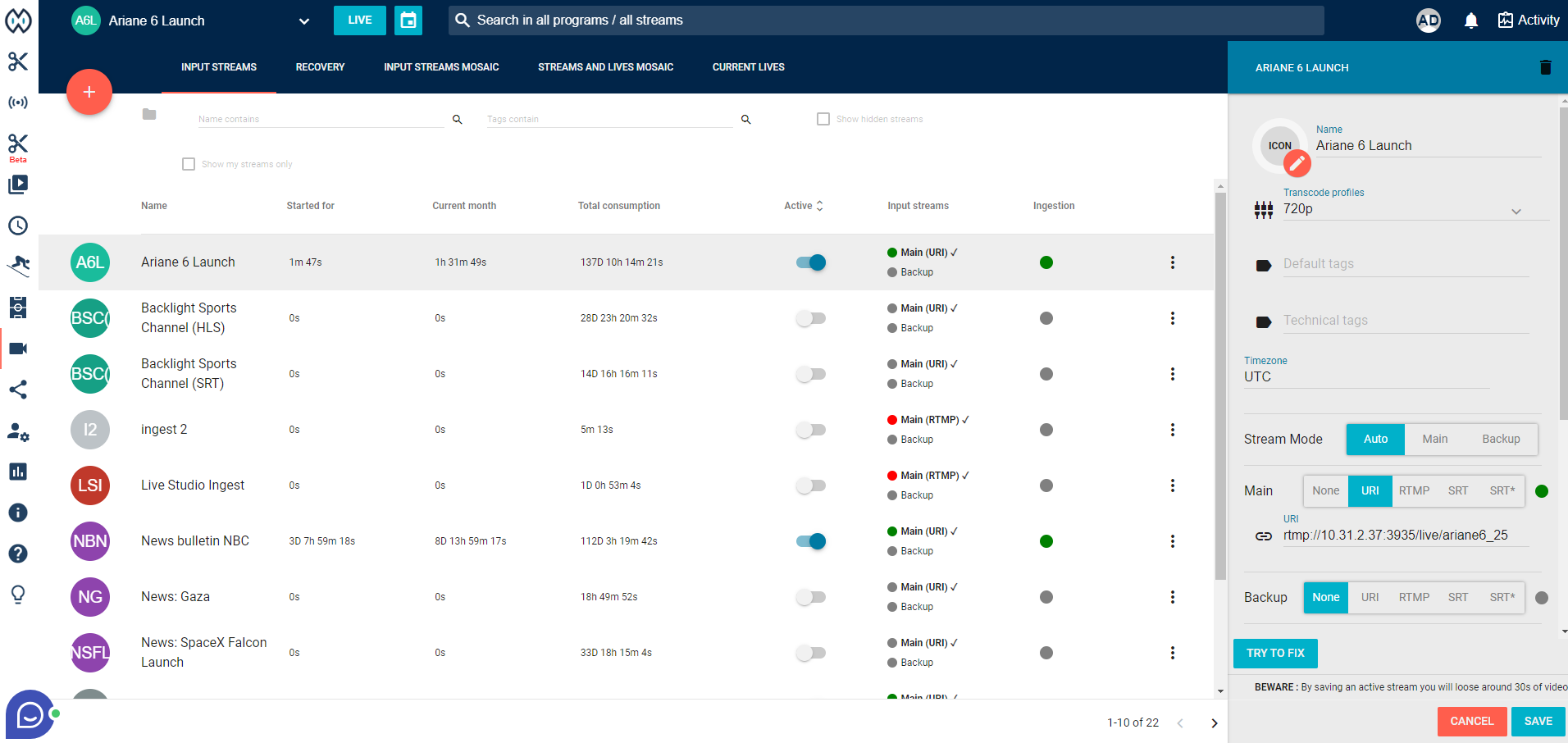Image resolution: width=1568 pixels, height=743 pixels.
Task: Open the chat support bubble
Action: coord(30,715)
